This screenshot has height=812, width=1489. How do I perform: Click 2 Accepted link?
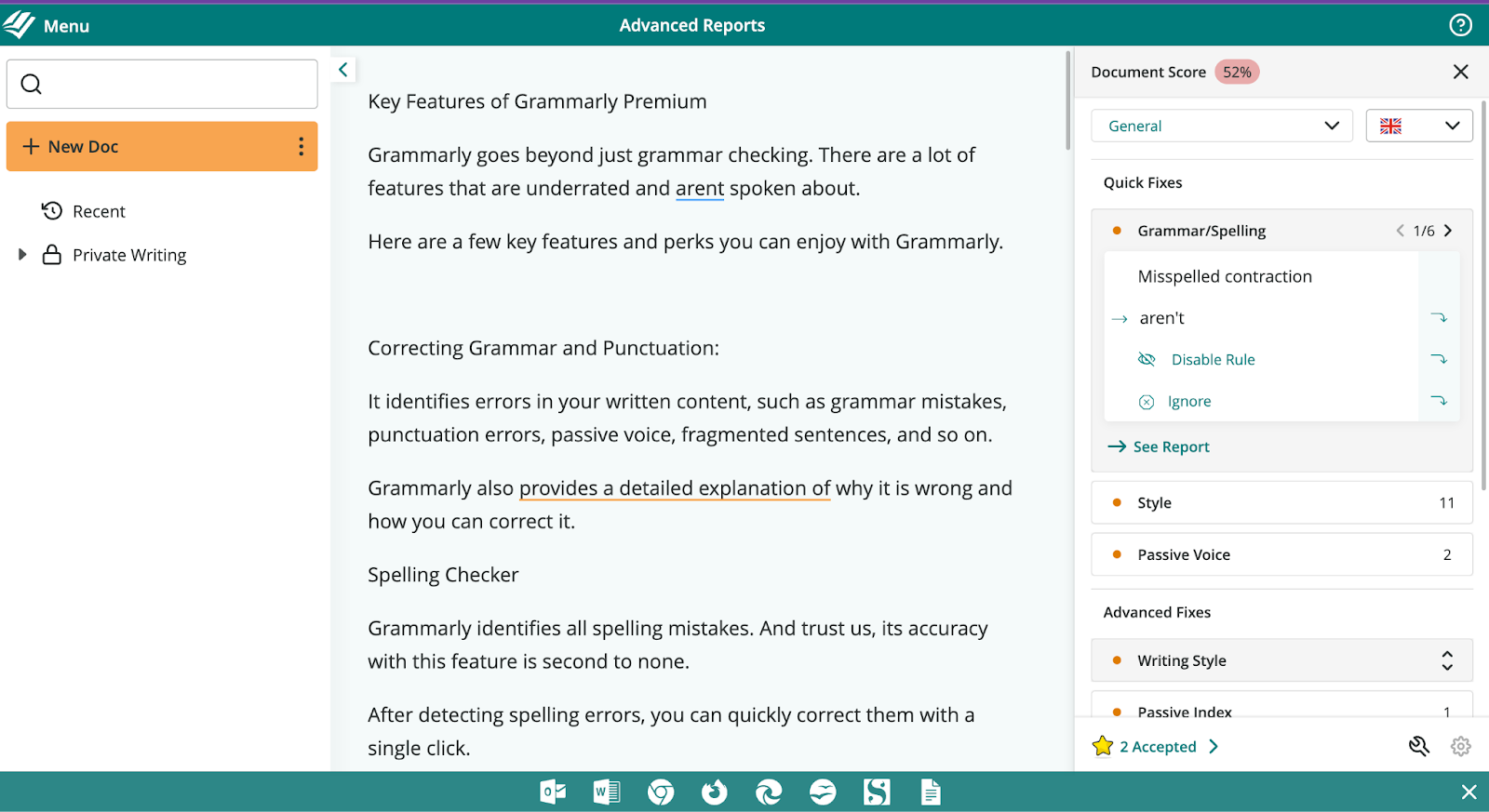pos(1158,746)
